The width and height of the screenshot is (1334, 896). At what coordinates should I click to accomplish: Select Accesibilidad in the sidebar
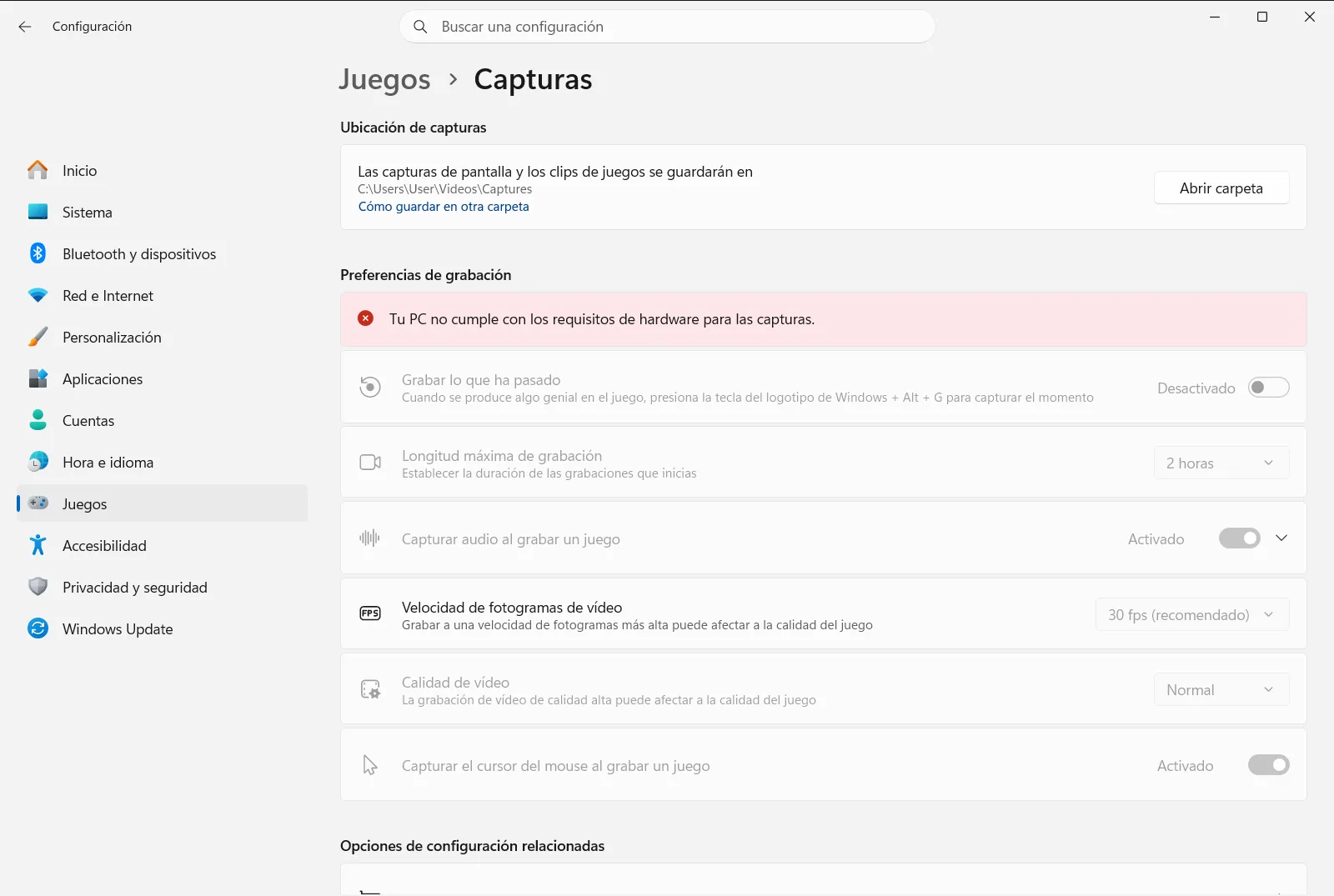point(163,545)
